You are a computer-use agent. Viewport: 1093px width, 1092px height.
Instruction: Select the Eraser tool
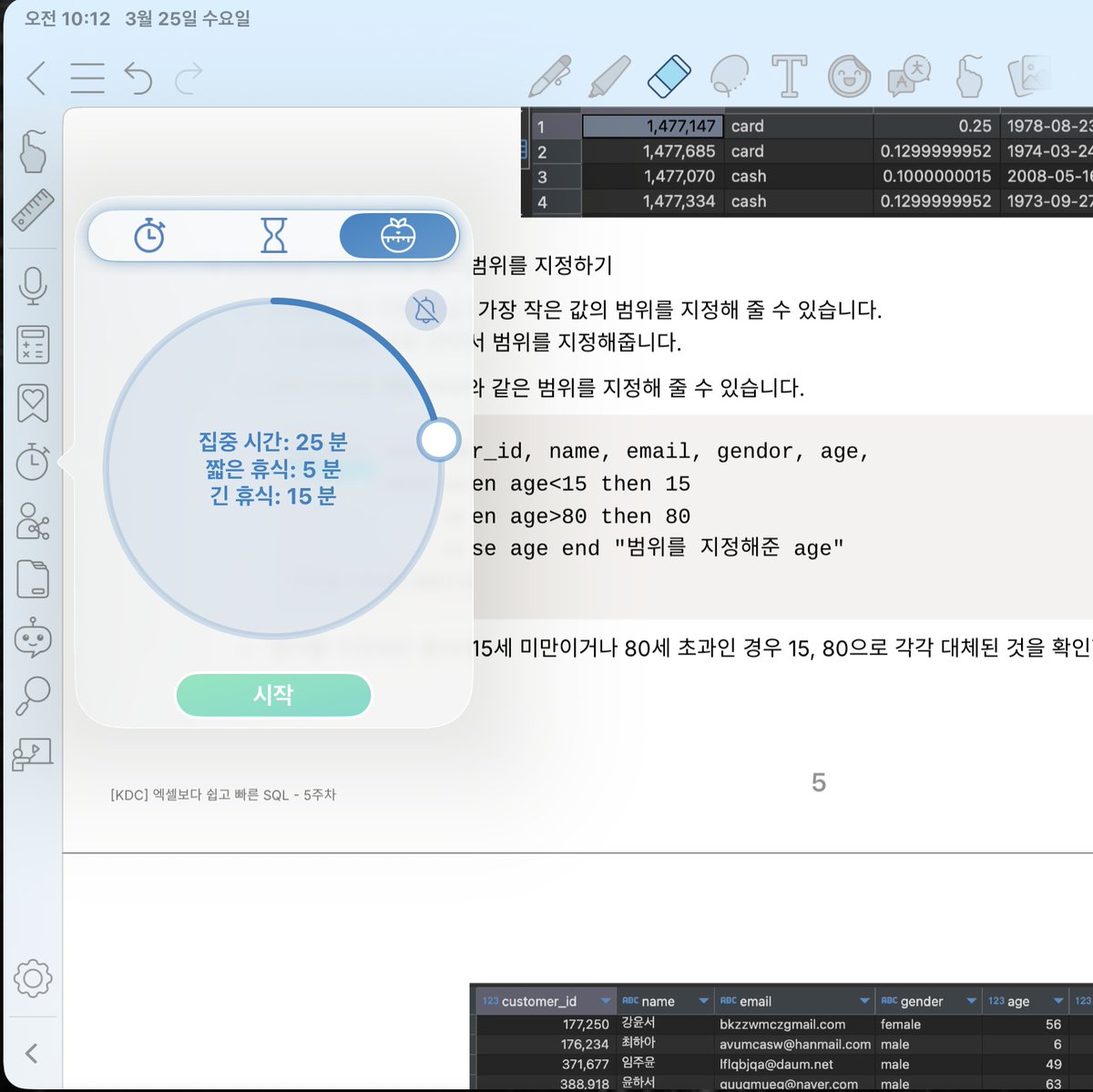click(669, 77)
